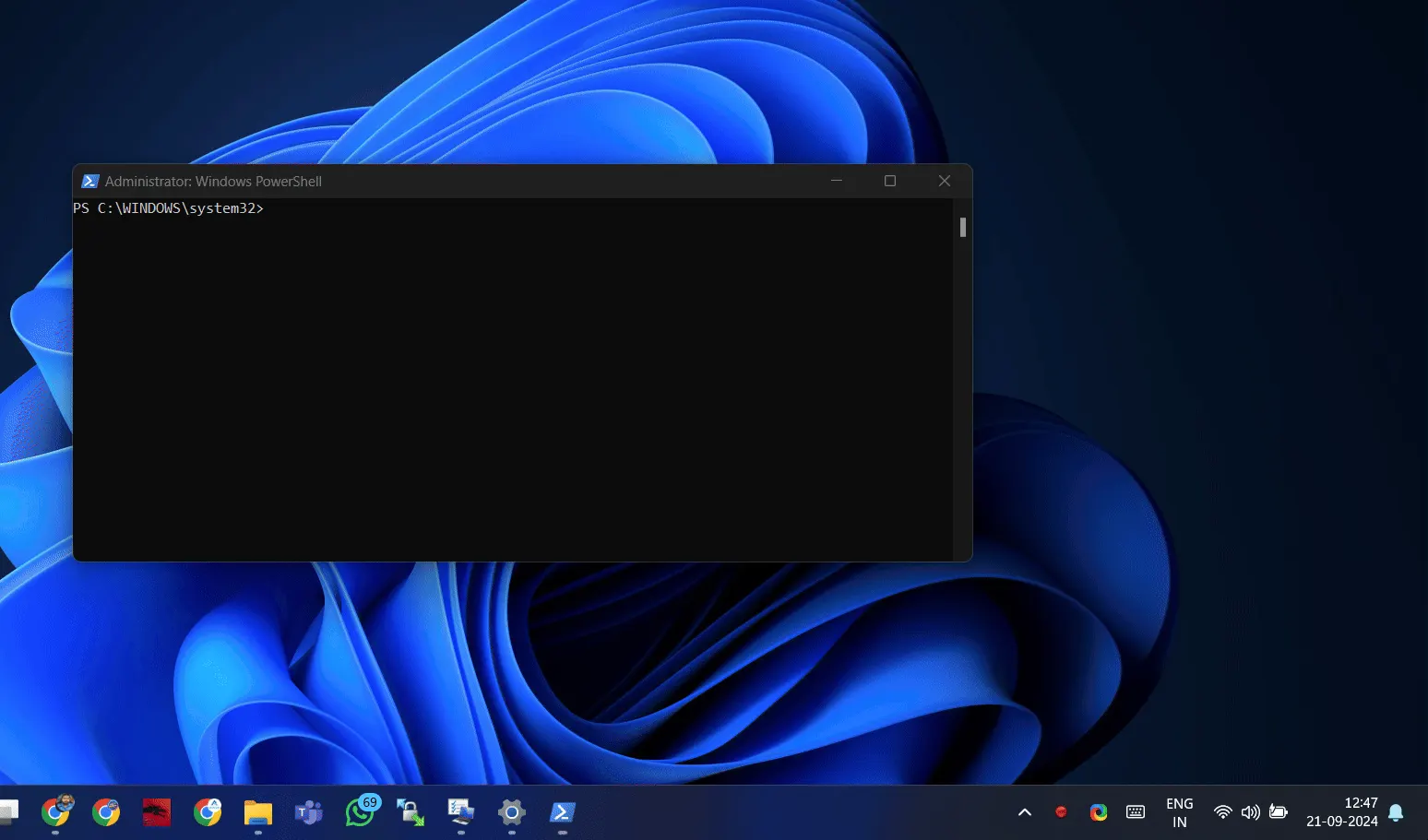Click the PowerShell vertical scrollbar thumb

(x=963, y=227)
